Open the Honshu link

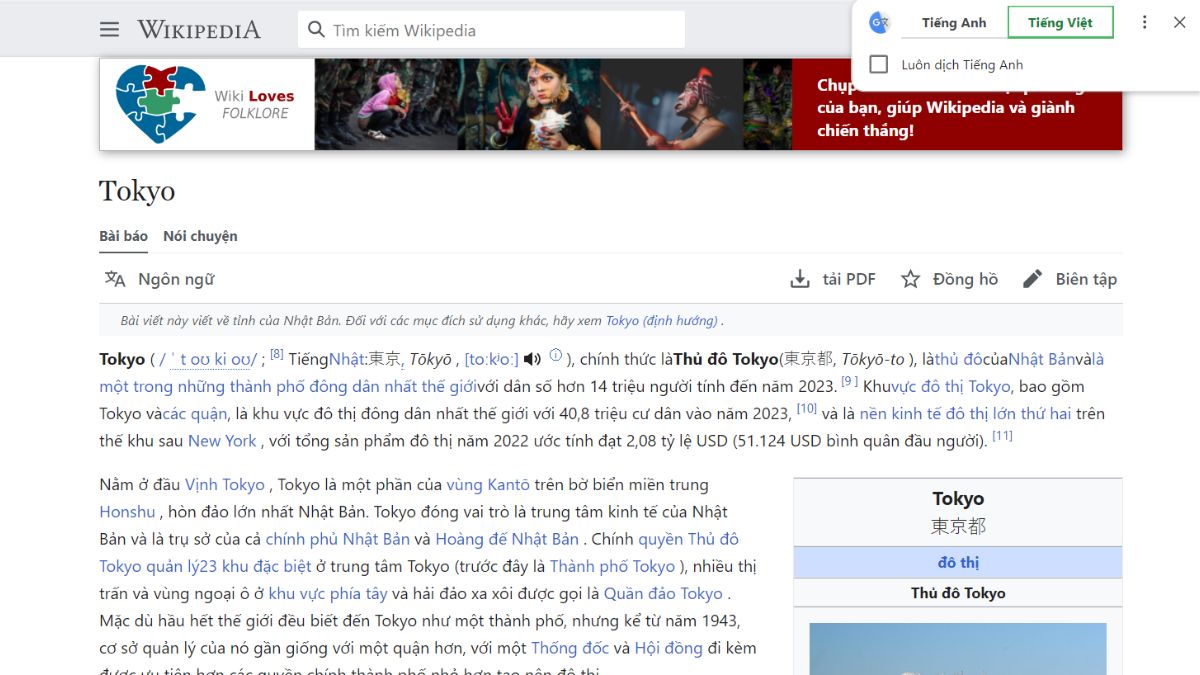pyautogui.click(x=127, y=511)
